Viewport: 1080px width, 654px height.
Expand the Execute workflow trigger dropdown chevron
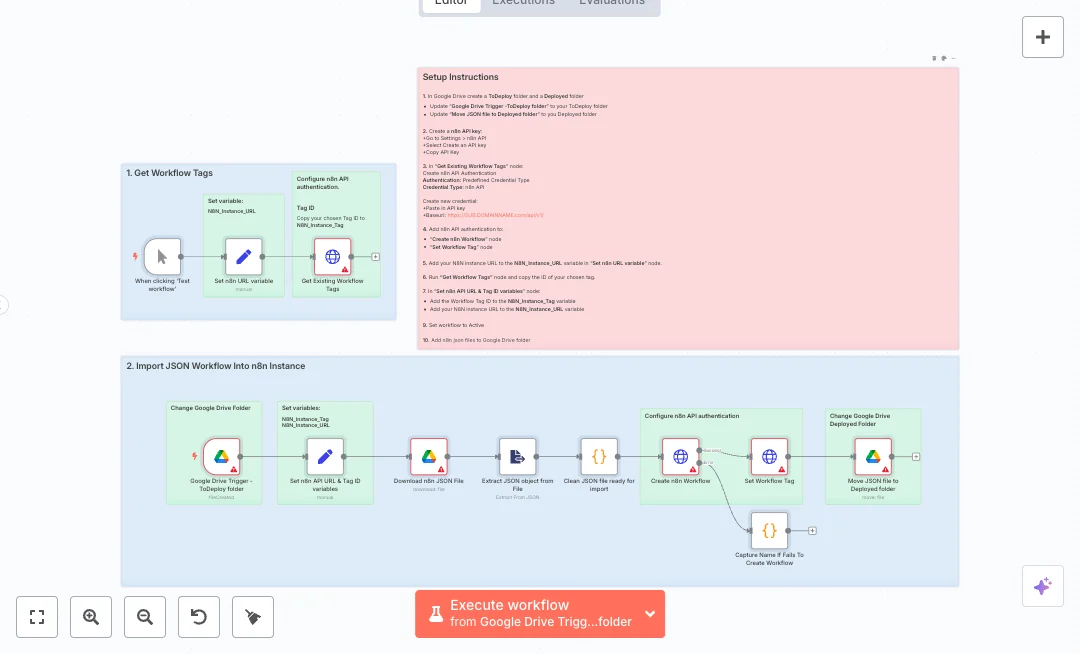pos(650,614)
